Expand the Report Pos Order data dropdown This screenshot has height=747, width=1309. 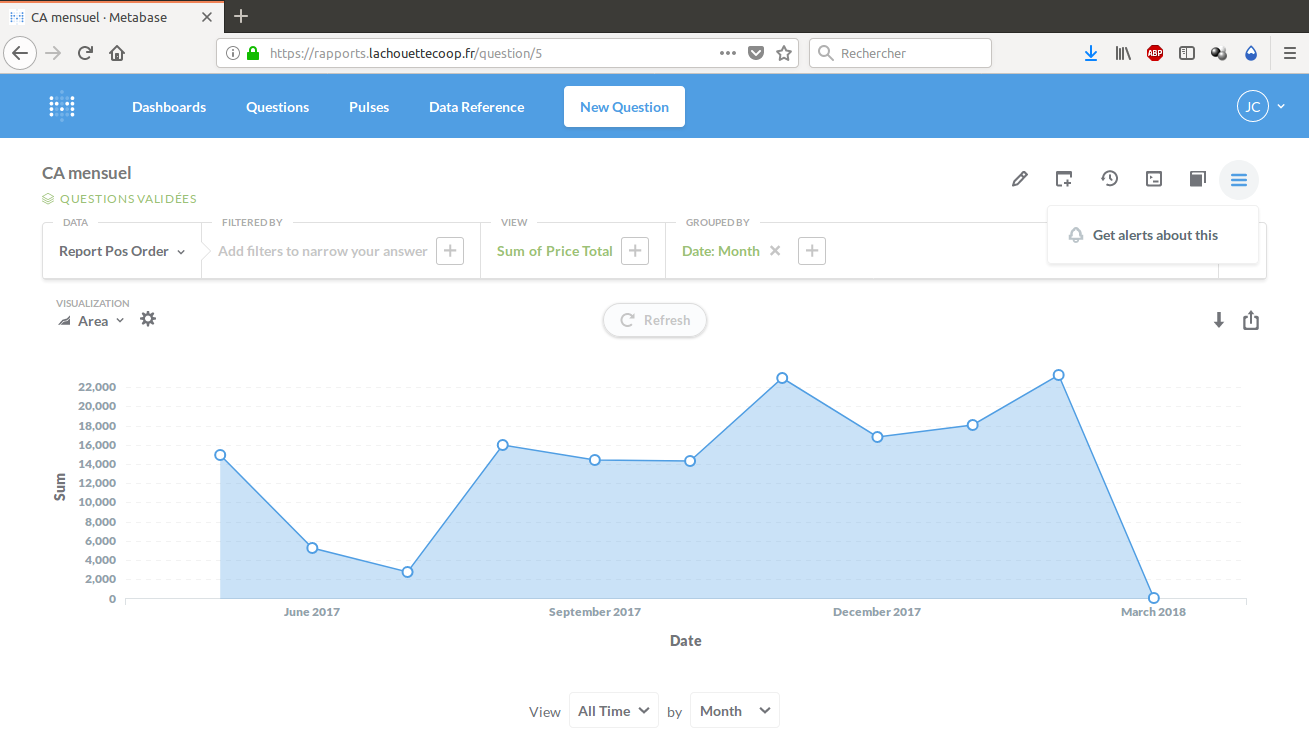point(122,251)
